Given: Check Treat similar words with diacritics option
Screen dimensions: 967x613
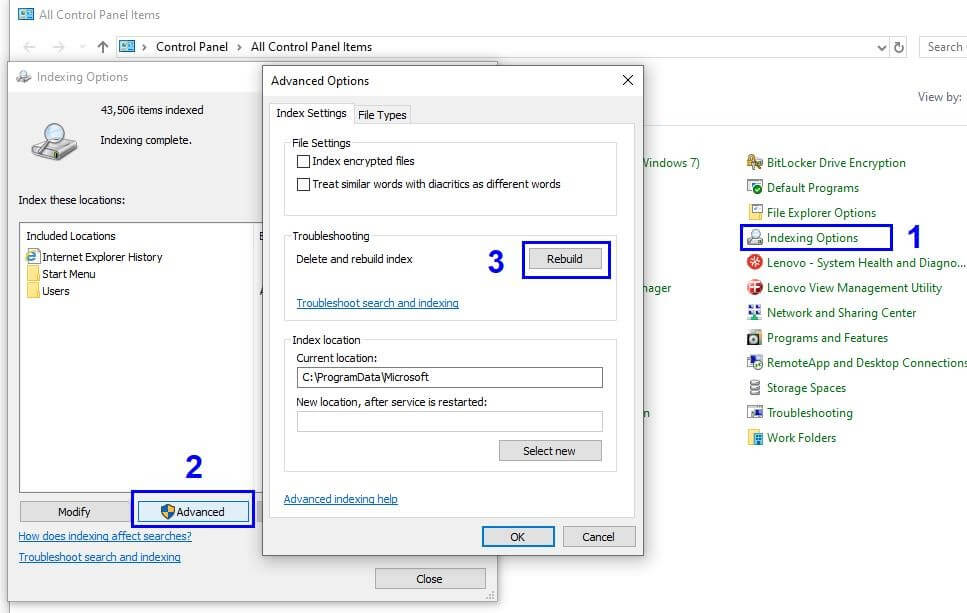Looking at the screenshot, I should point(303,182).
